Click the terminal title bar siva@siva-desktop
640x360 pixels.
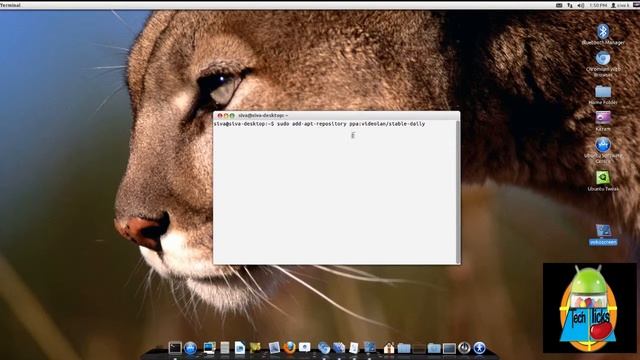[x=263, y=116]
